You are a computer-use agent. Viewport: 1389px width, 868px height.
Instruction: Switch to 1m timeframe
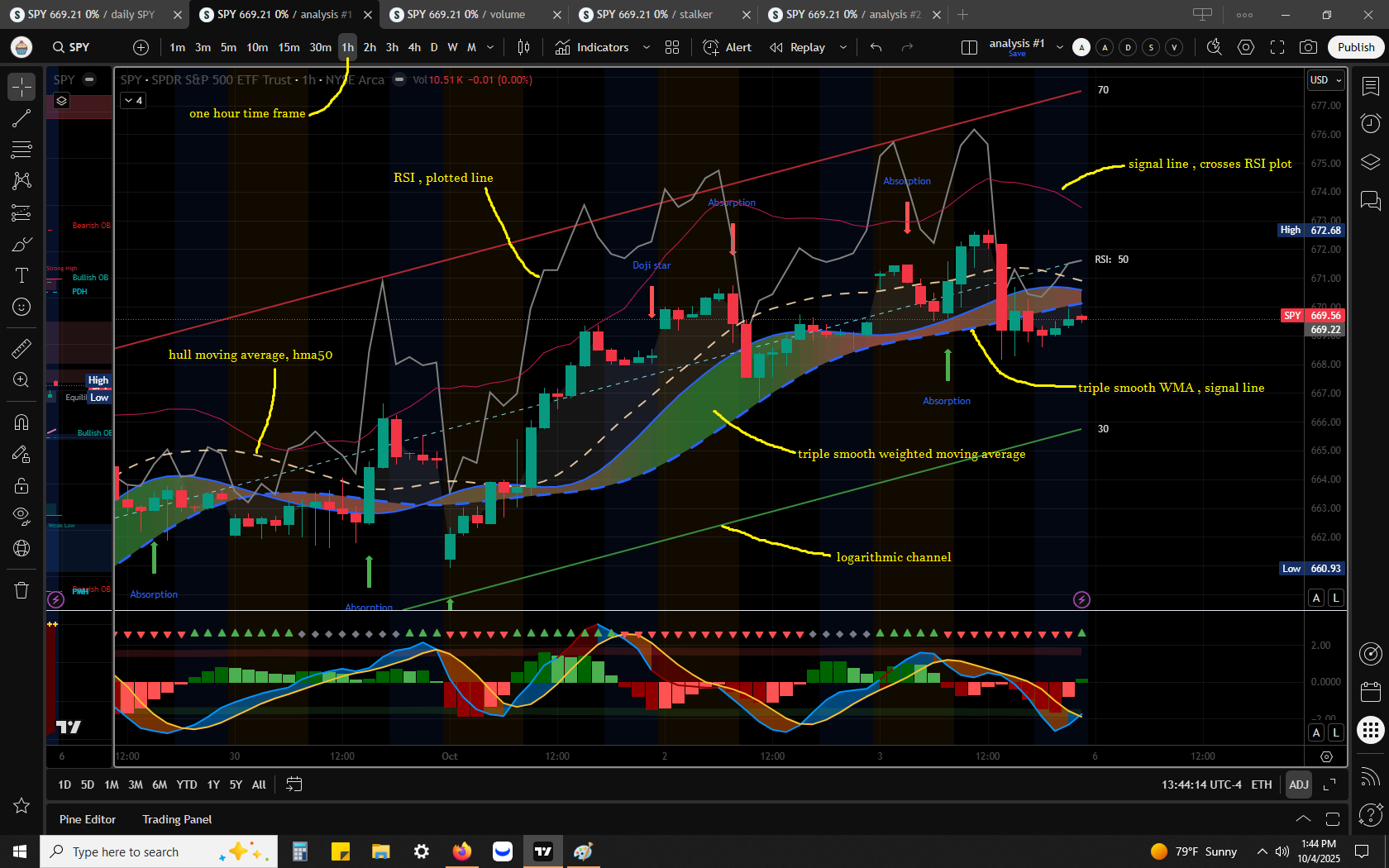[x=178, y=47]
